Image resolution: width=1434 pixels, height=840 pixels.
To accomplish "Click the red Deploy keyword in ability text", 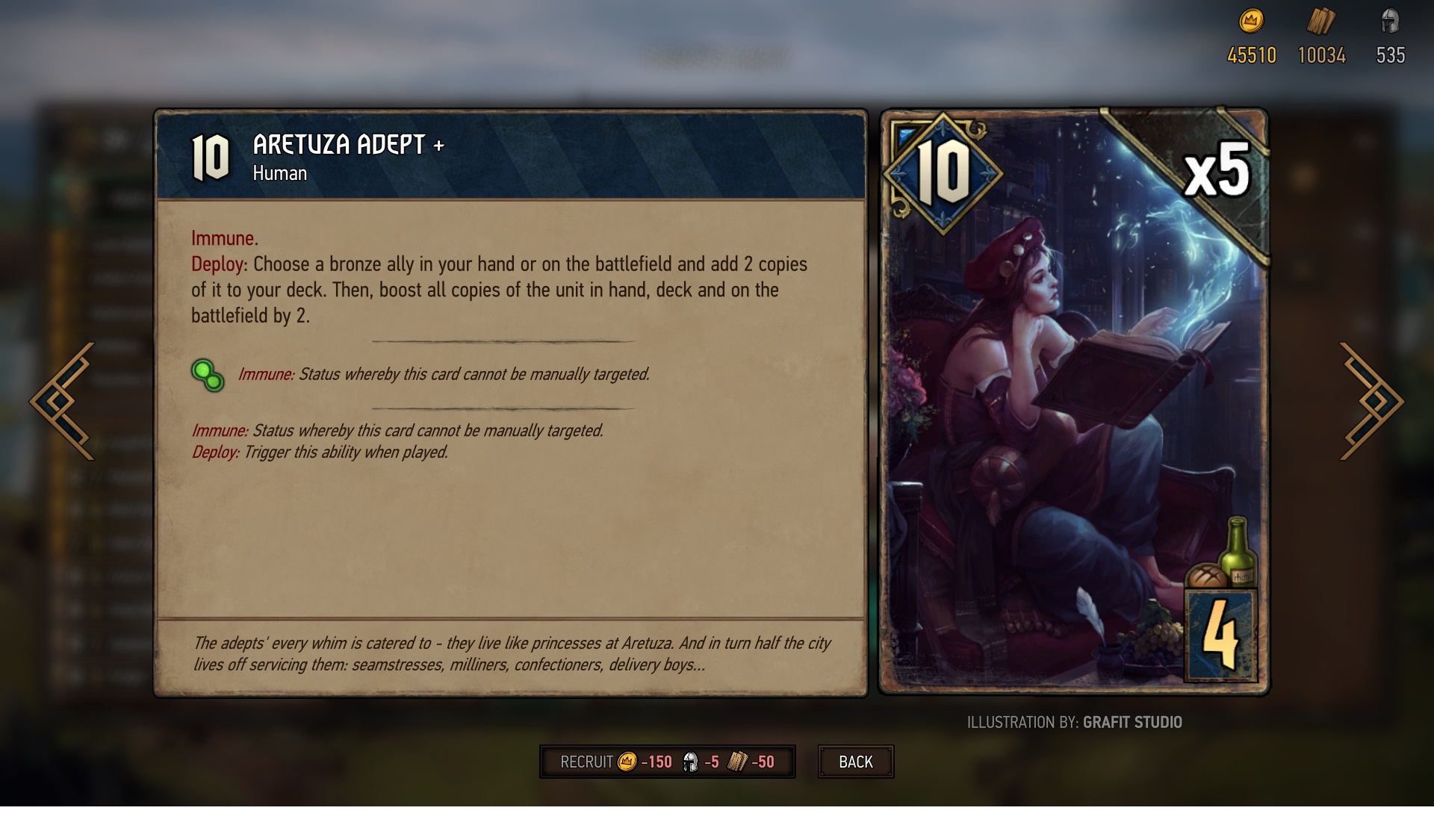I will (217, 264).
